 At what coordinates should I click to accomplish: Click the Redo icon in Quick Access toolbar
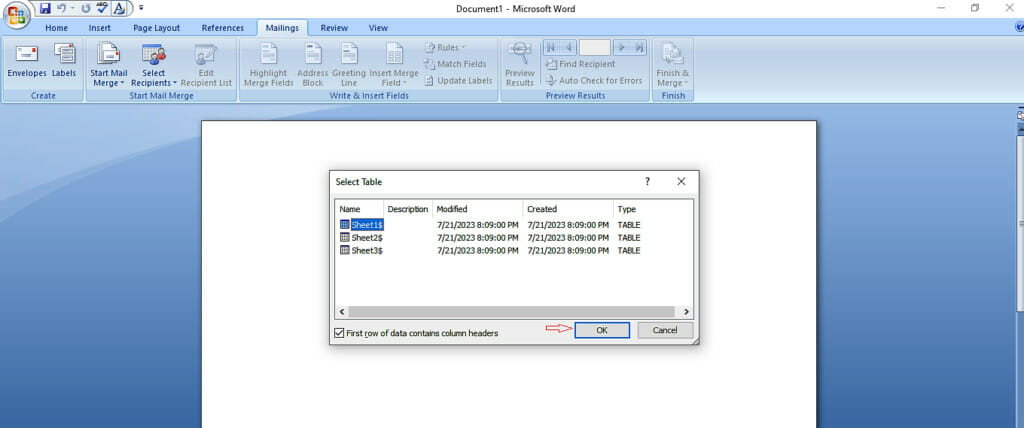pyautogui.click(x=86, y=8)
